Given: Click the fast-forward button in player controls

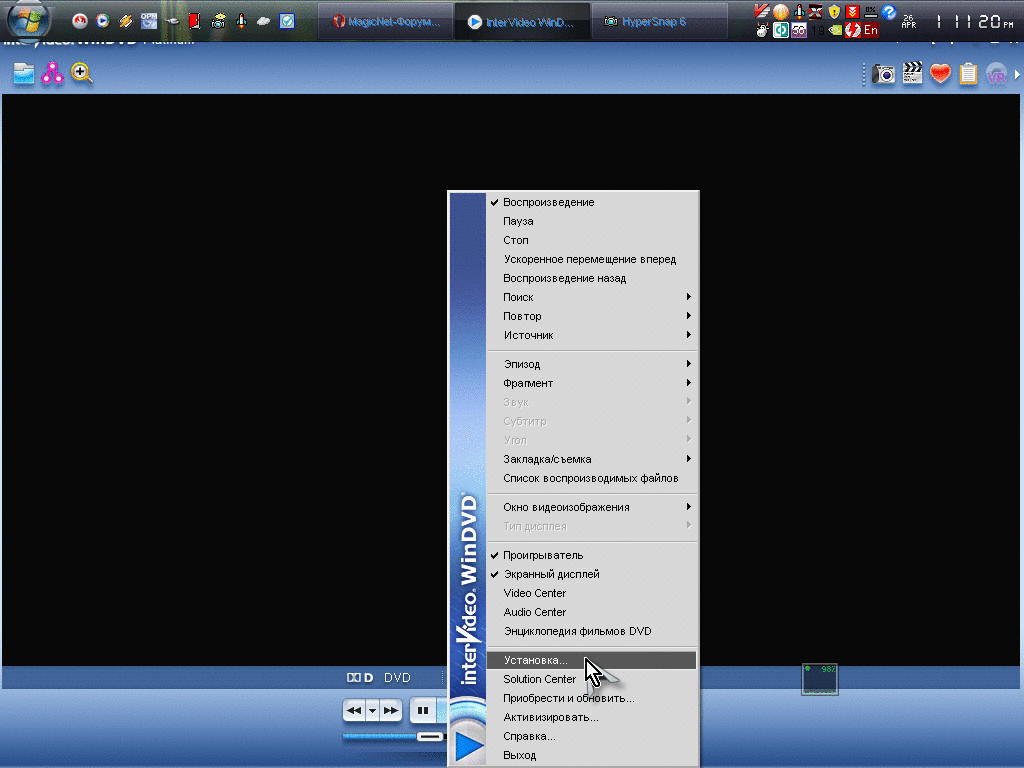Looking at the screenshot, I should click(391, 711).
